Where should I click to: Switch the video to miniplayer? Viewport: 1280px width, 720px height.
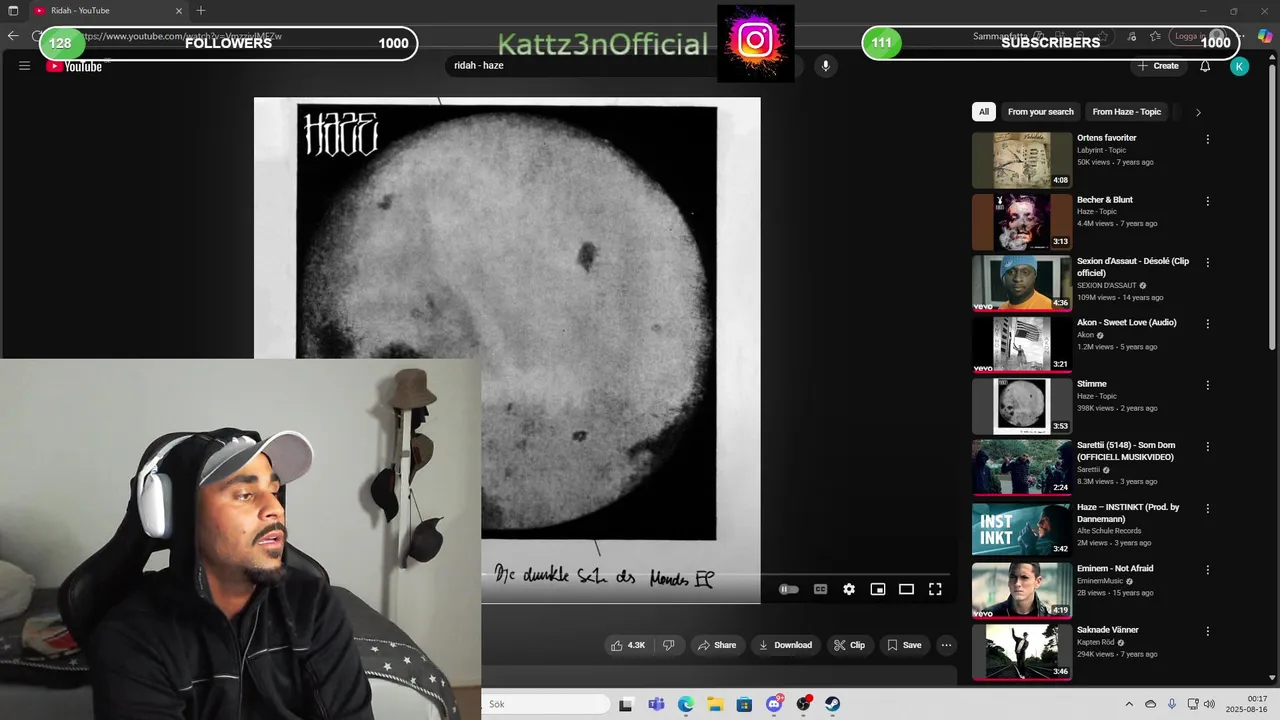[x=878, y=589]
